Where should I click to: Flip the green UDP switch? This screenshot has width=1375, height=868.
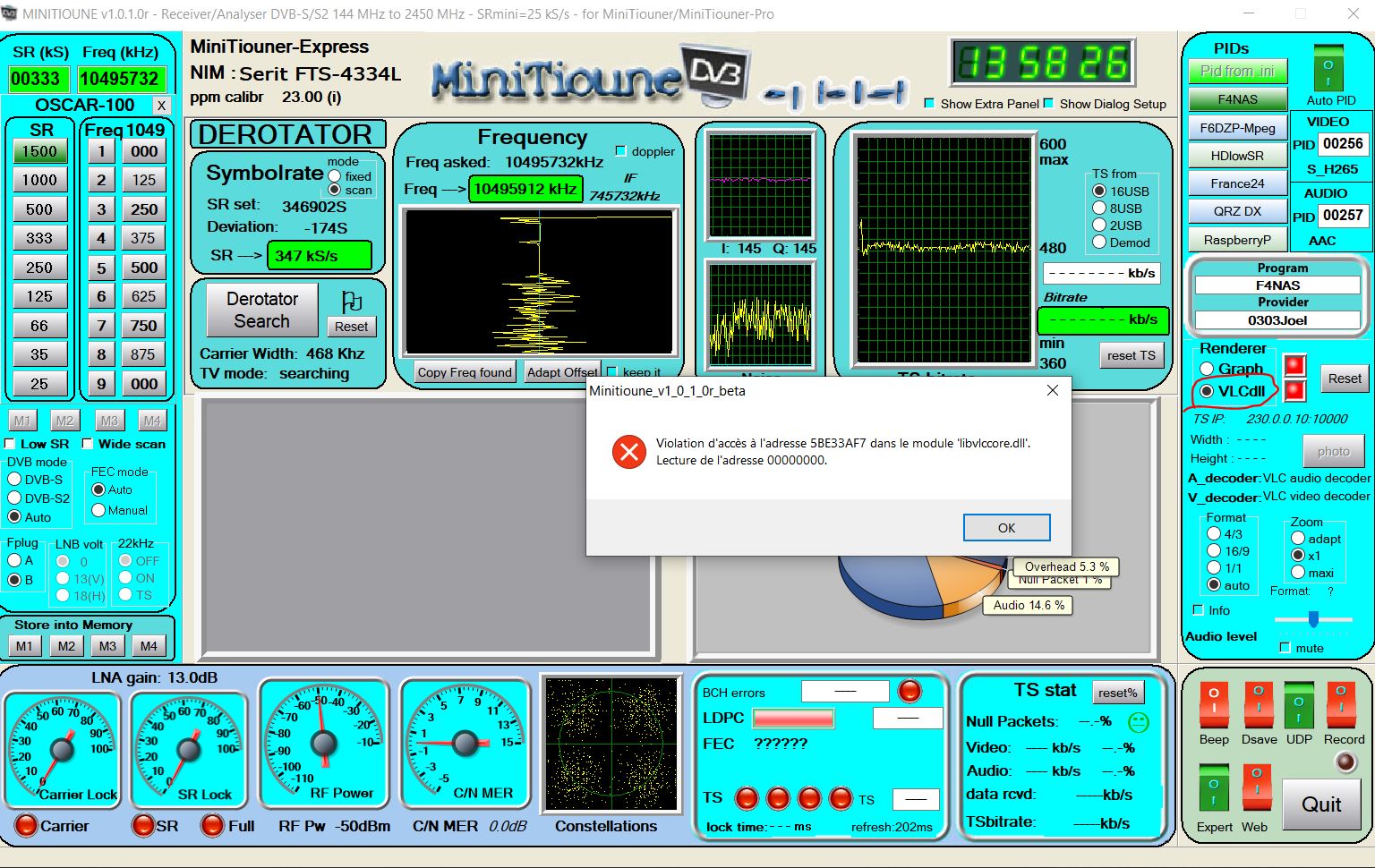[1298, 704]
